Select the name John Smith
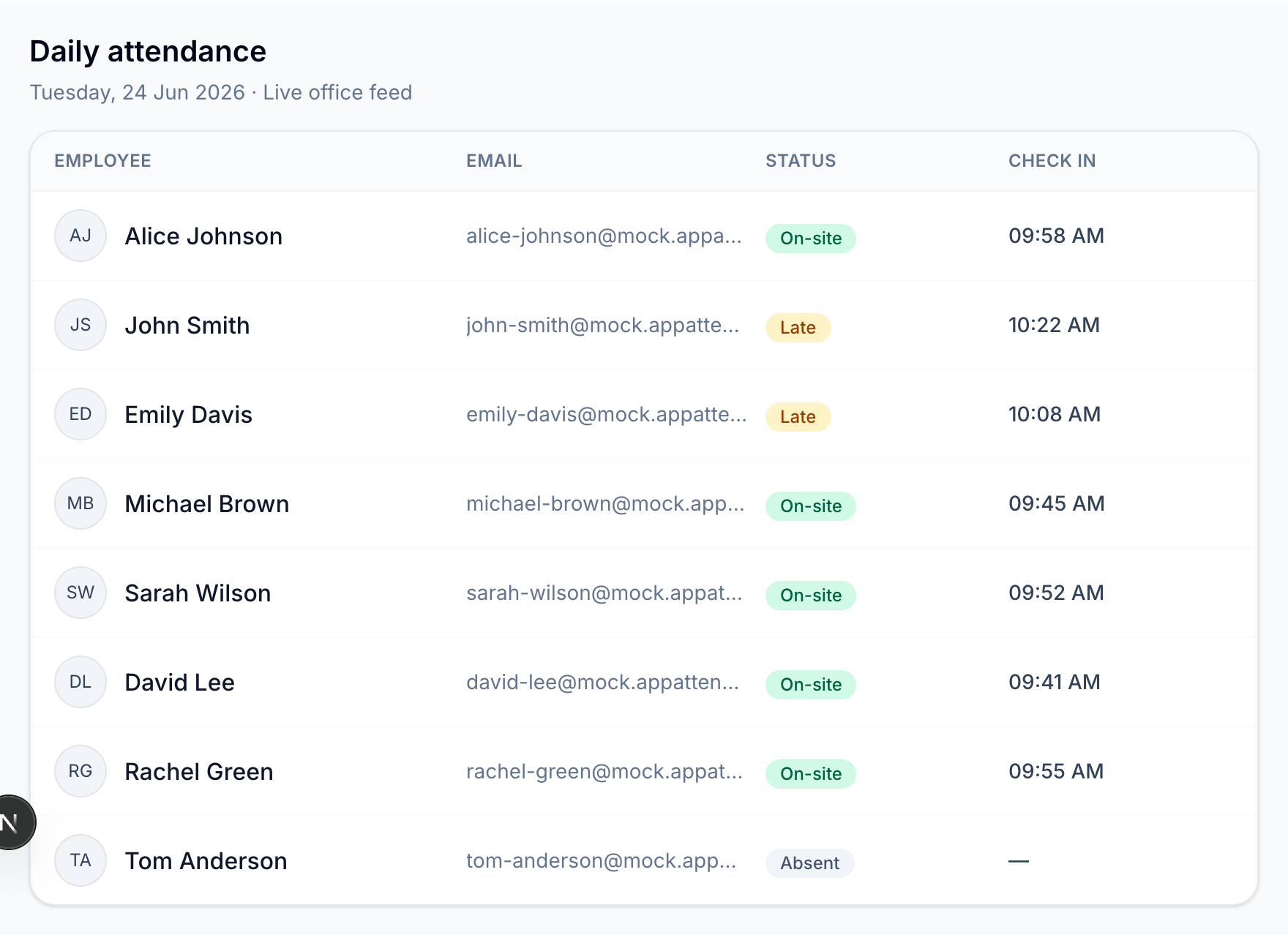Image resolution: width=1288 pixels, height=935 pixels. click(x=187, y=326)
